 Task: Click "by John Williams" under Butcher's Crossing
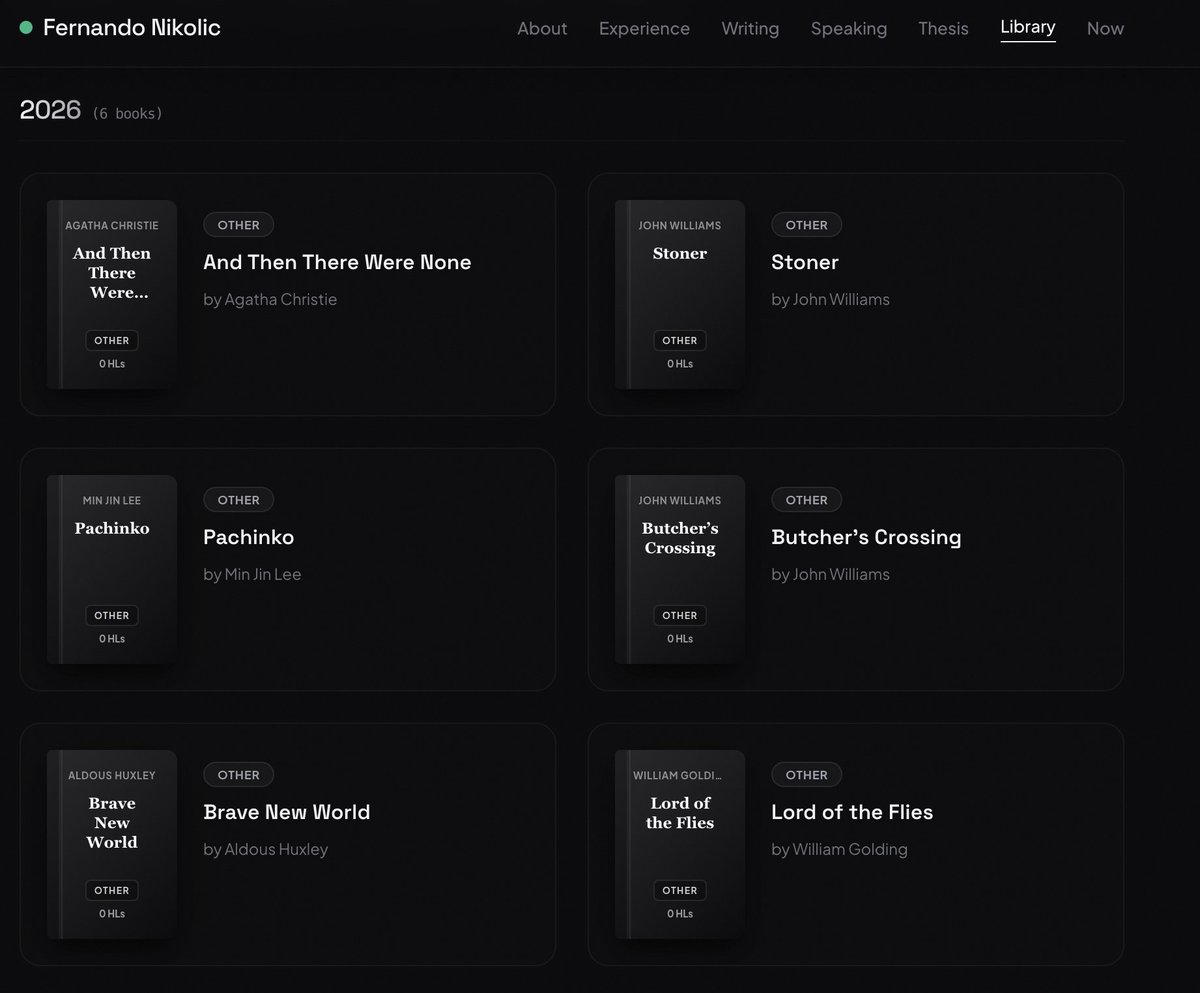coord(830,574)
